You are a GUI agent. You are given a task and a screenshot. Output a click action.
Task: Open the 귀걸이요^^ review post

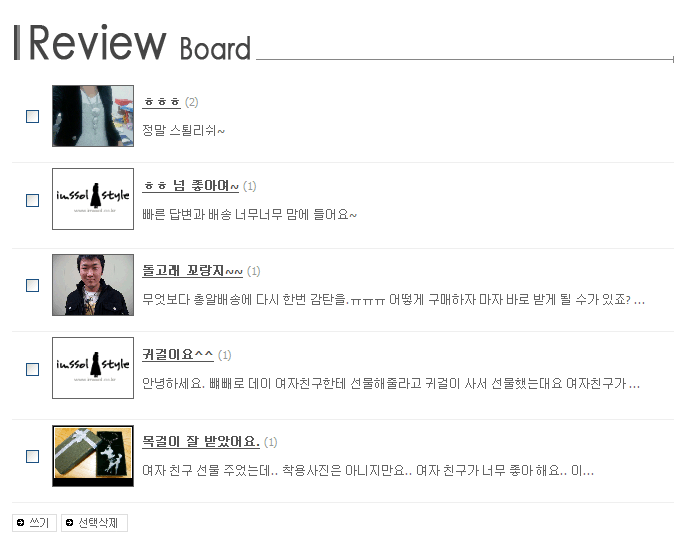[x=178, y=355]
